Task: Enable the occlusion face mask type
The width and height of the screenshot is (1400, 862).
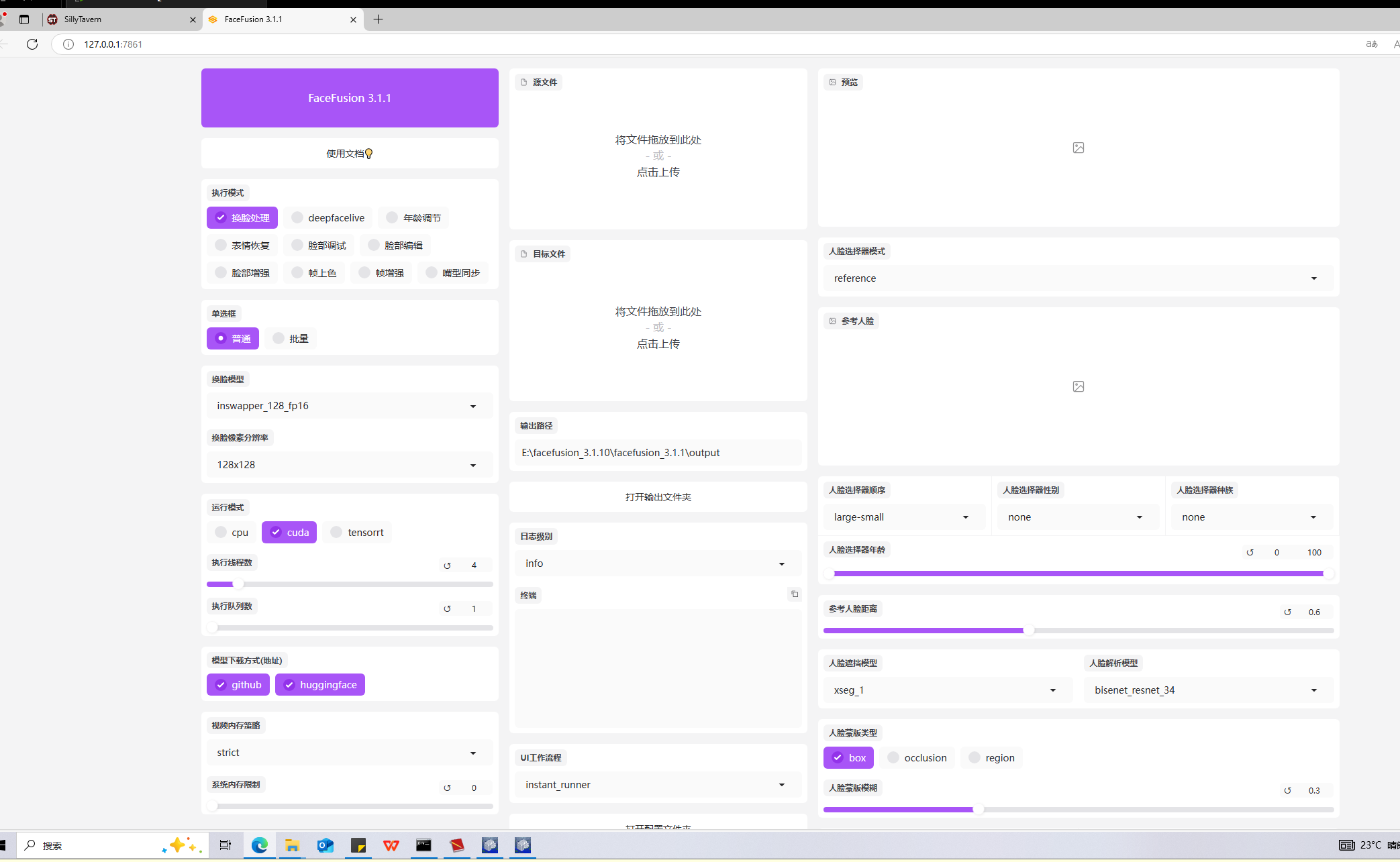Action: (x=917, y=758)
